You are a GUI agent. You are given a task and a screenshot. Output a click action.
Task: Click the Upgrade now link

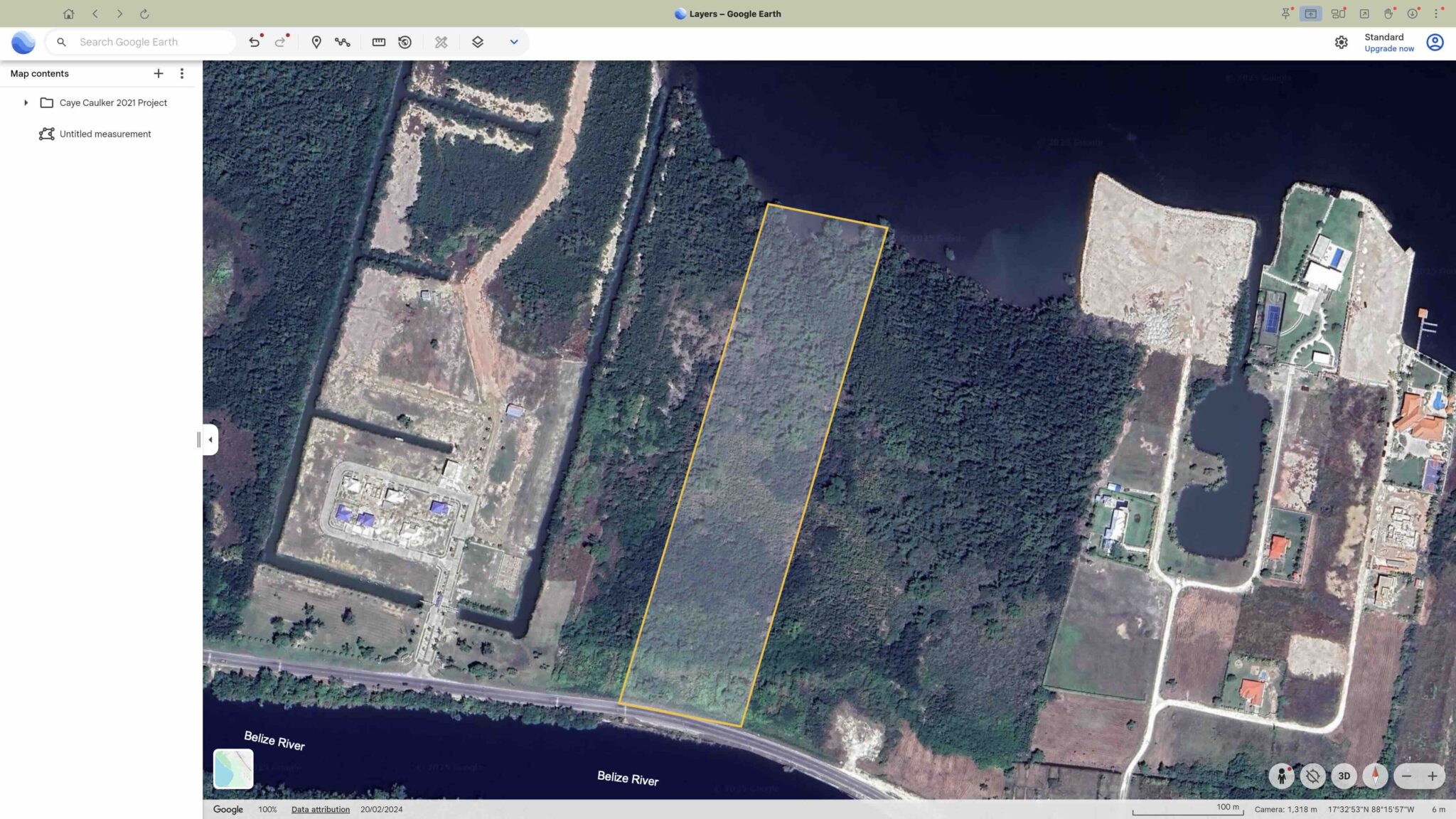point(1388,49)
